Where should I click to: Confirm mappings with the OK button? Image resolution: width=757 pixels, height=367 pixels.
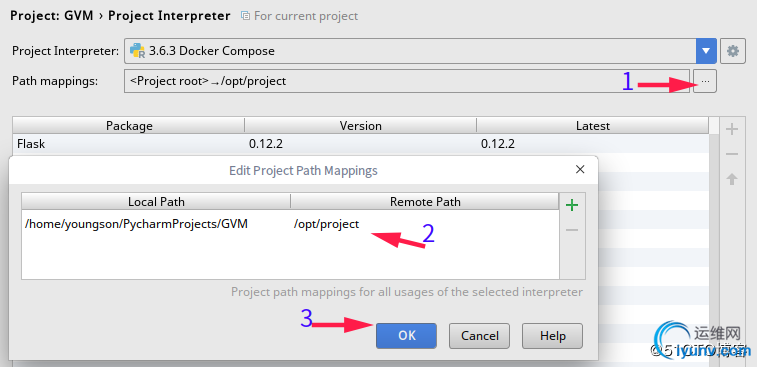point(407,336)
